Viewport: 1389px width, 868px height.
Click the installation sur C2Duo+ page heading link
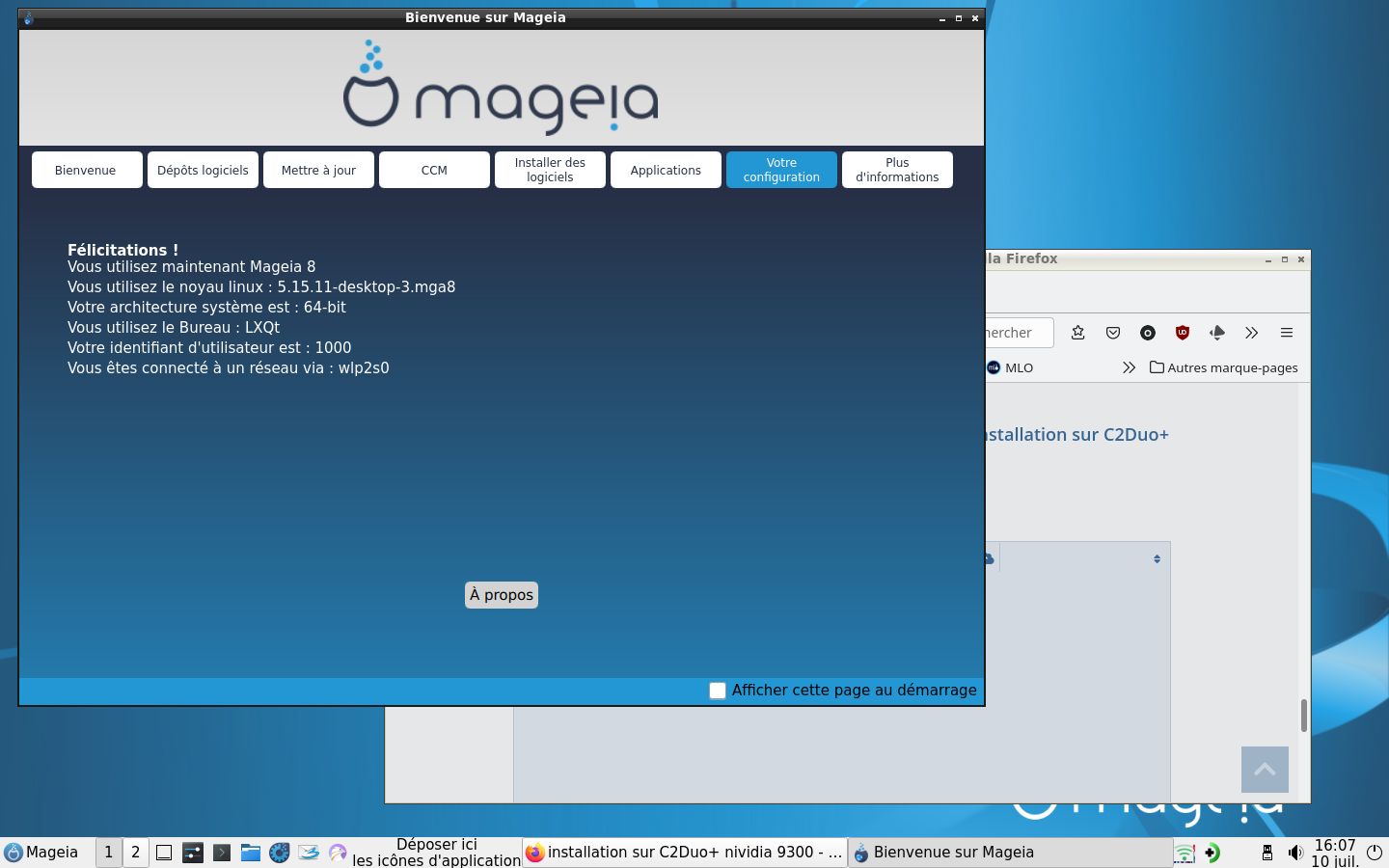click(x=1077, y=435)
